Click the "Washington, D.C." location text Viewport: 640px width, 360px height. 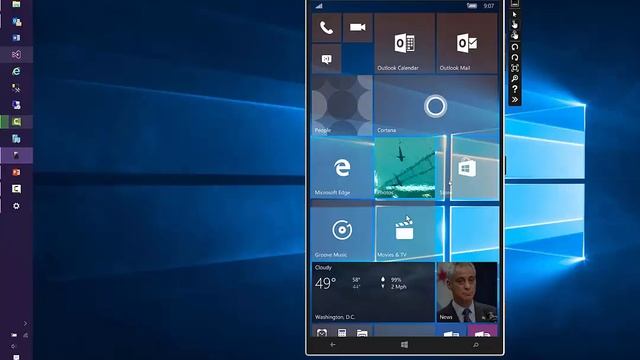pyautogui.click(x=335, y=317)
